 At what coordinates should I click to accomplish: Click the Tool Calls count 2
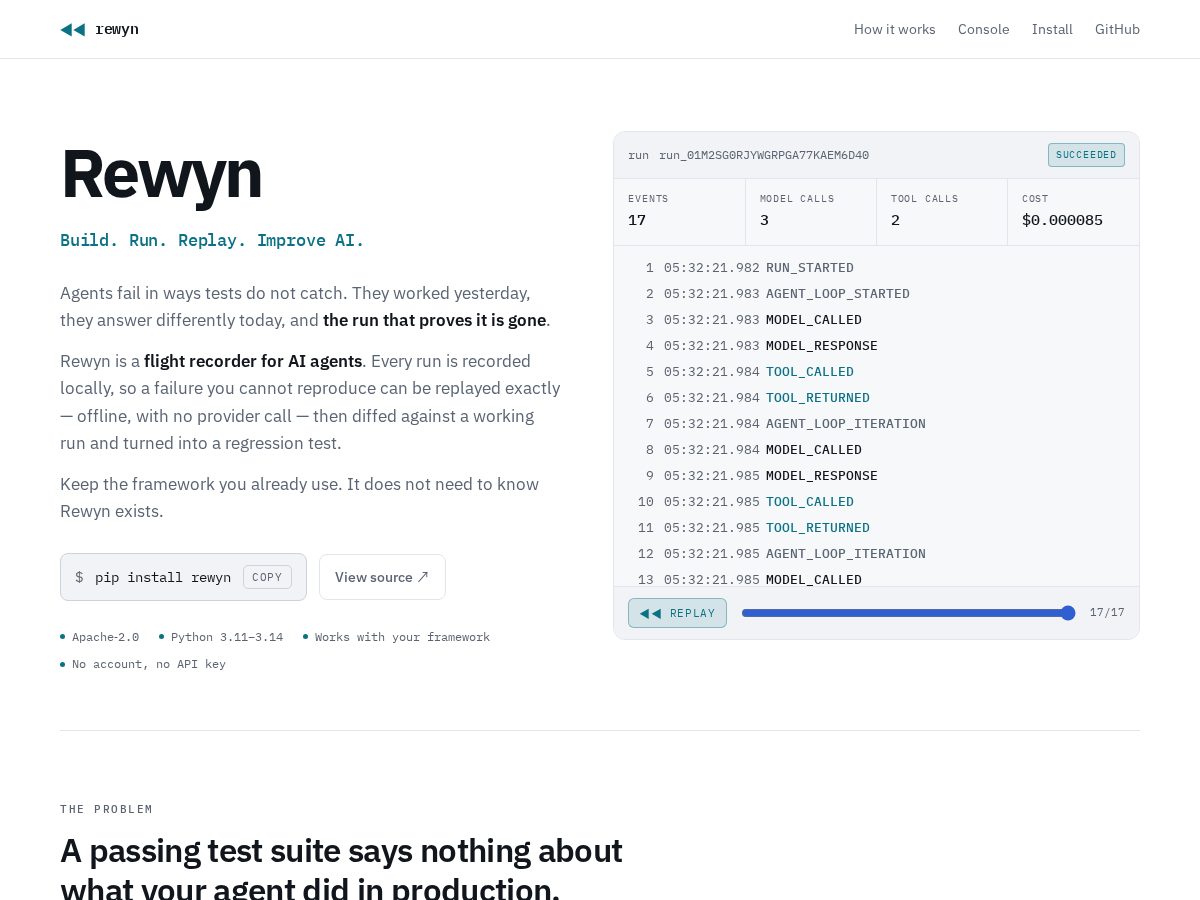point(895,220)
